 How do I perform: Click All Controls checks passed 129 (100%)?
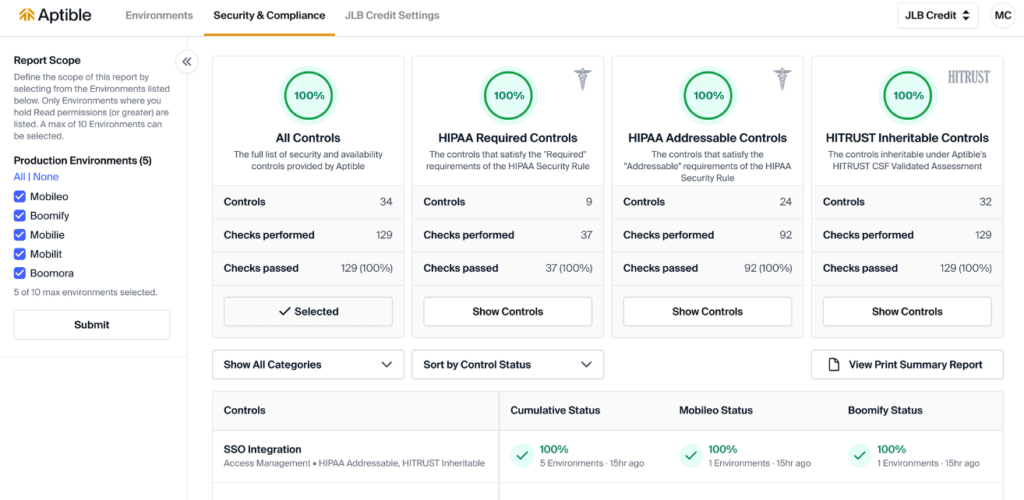pos(366,268)
